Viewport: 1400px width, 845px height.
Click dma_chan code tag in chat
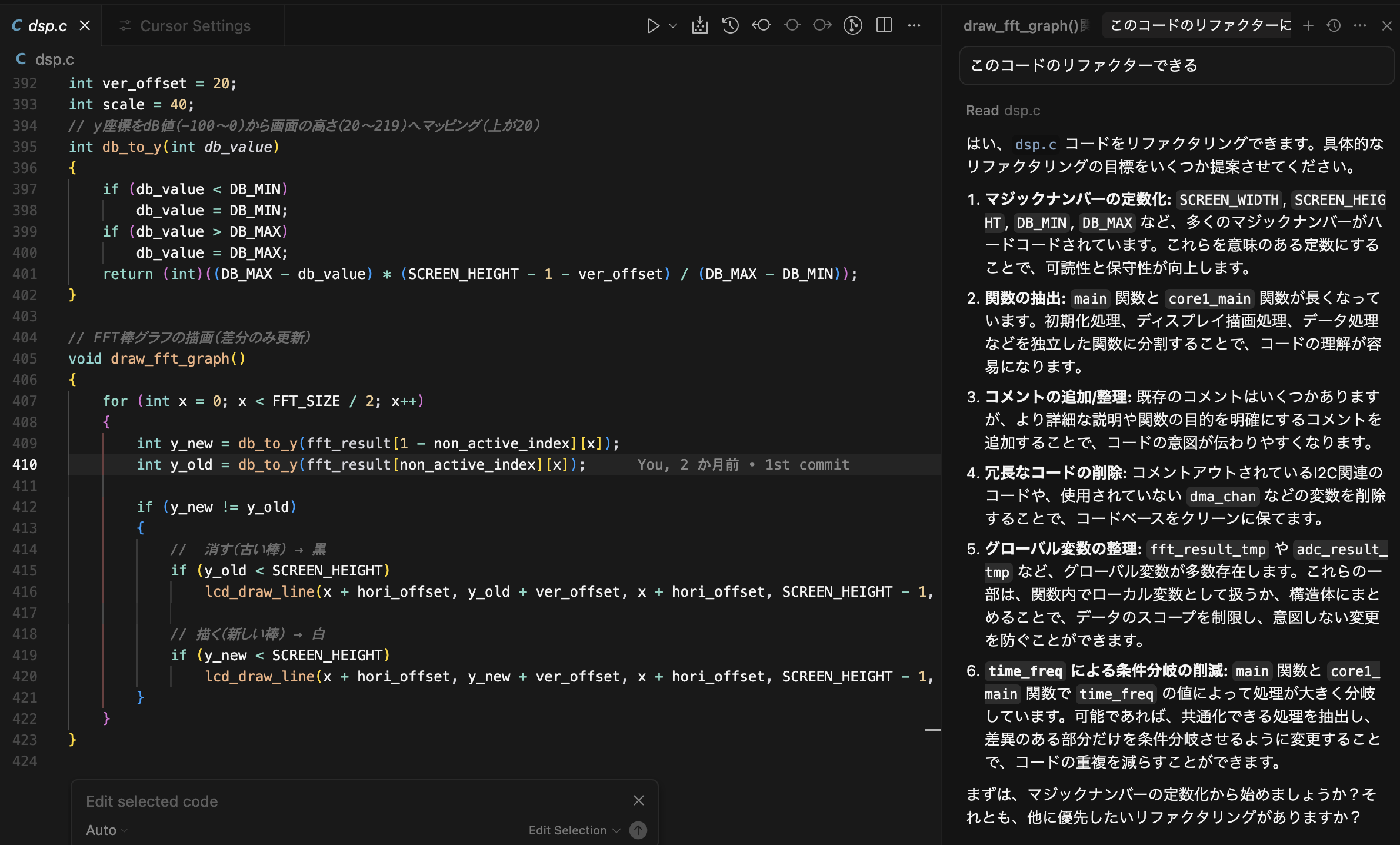pyautogui.click(x=1222, y=497)
